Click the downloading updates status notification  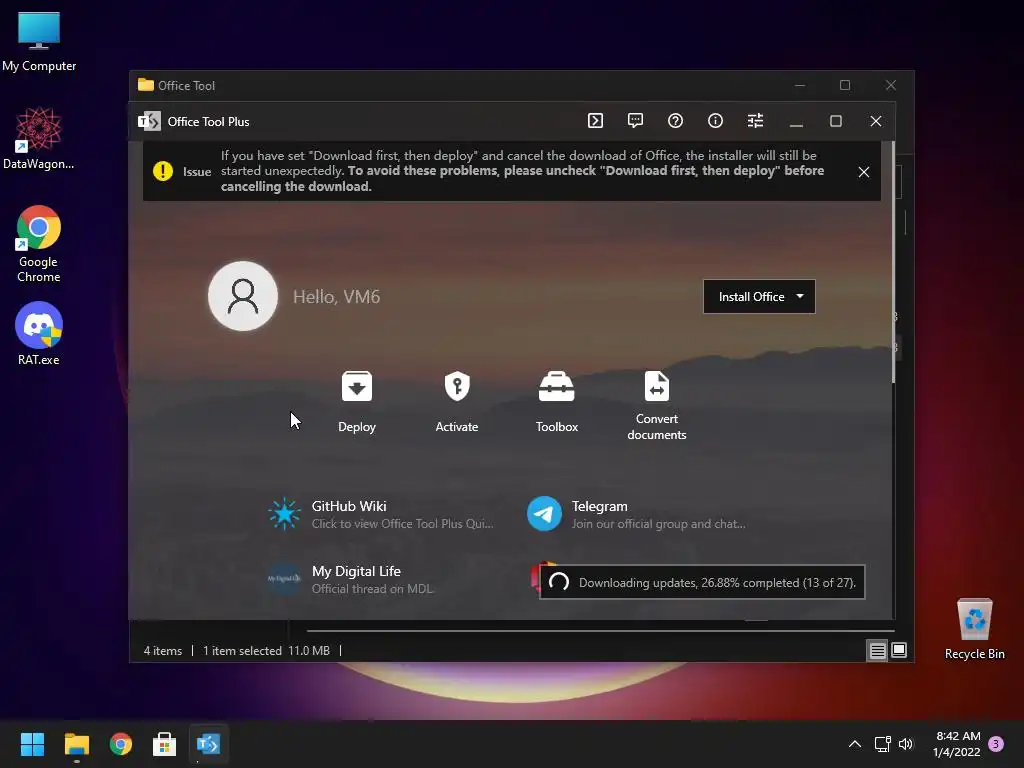[702, 582]
